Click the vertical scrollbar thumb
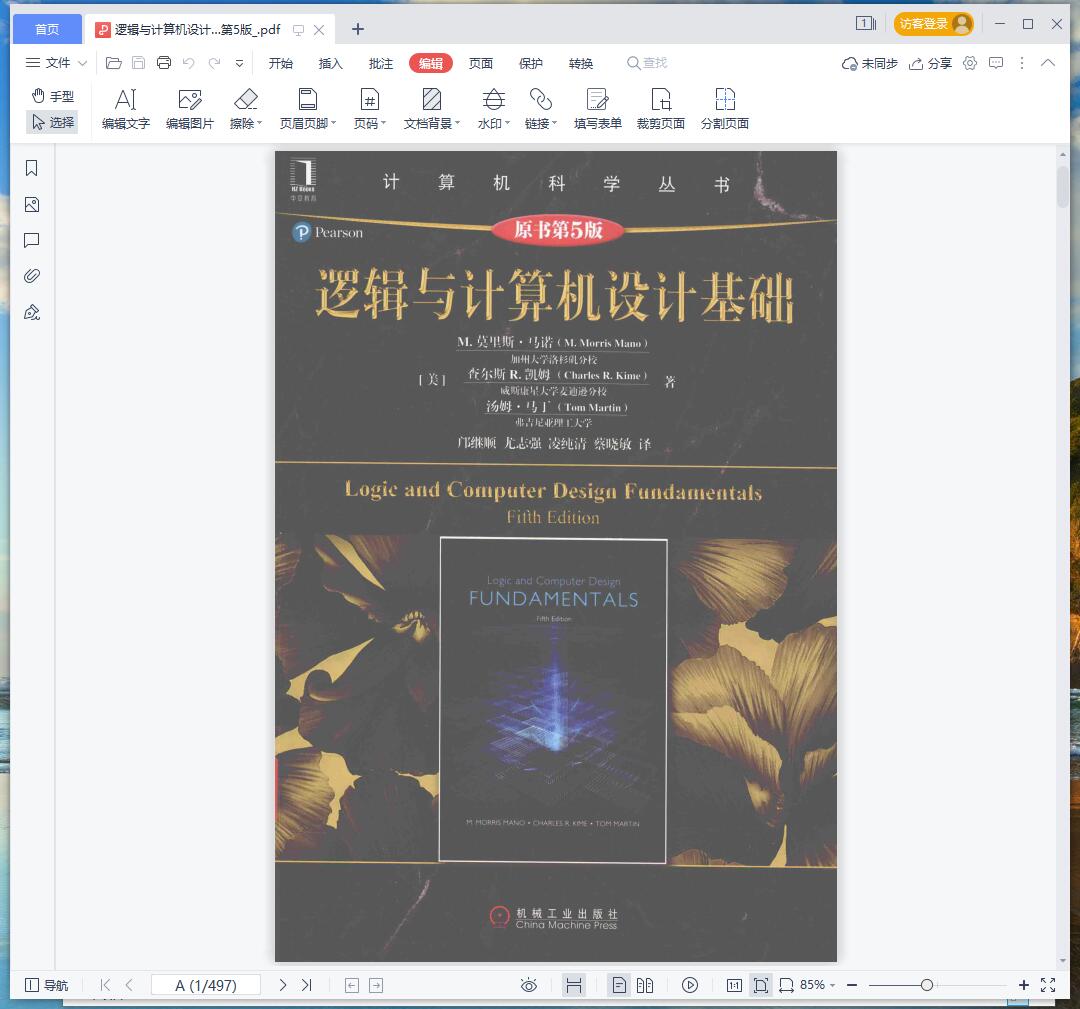Screen dimensions: 1080x1009 [x=1063, y=186]
